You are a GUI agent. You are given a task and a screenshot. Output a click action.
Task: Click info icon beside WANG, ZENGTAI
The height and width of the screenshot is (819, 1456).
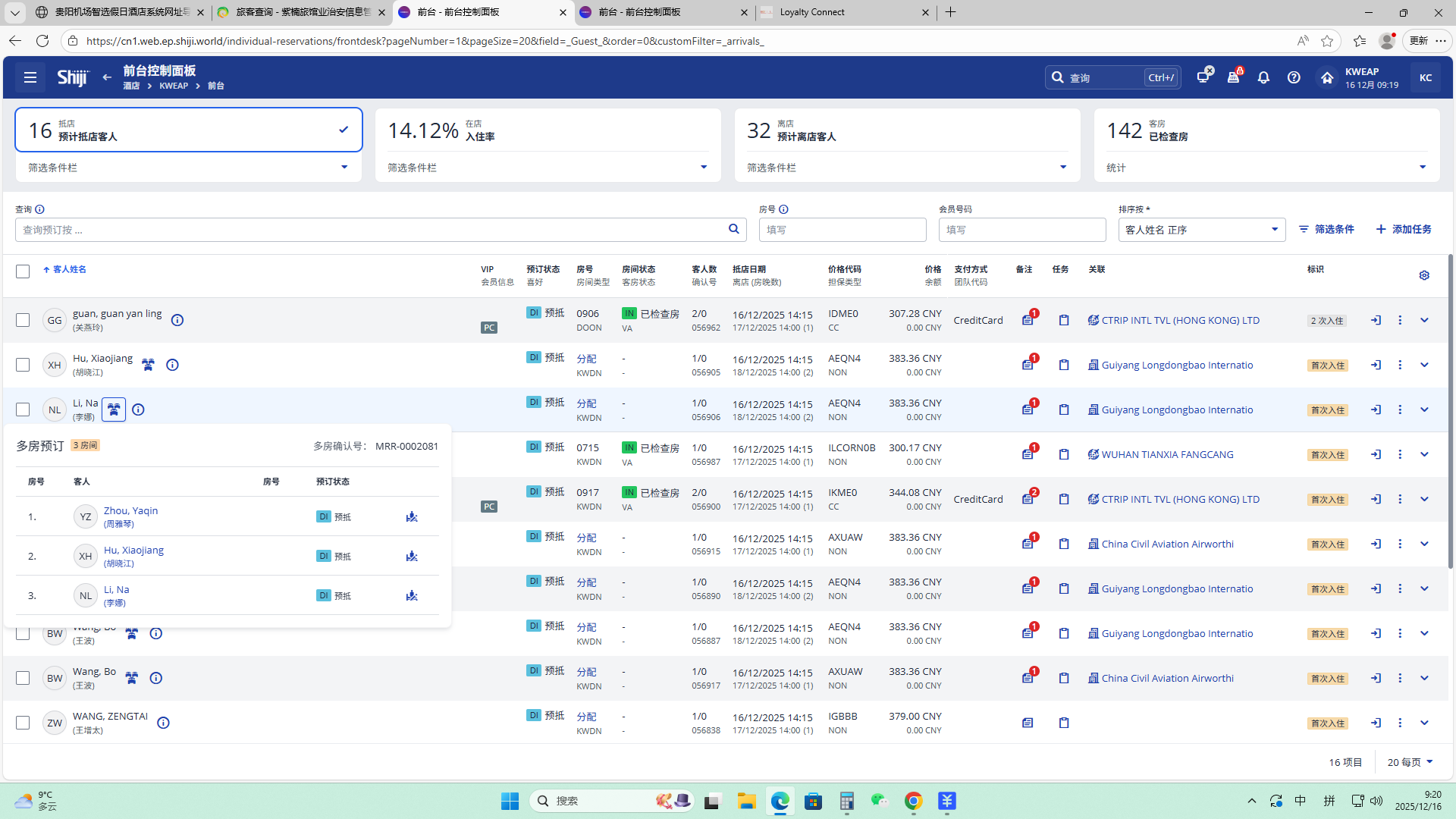point(163,723)
